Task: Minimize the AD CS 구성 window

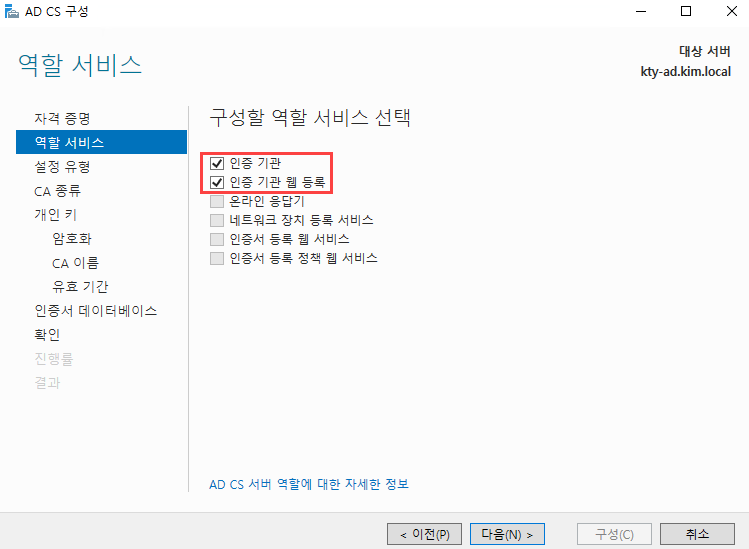Action: click(641, 11)
